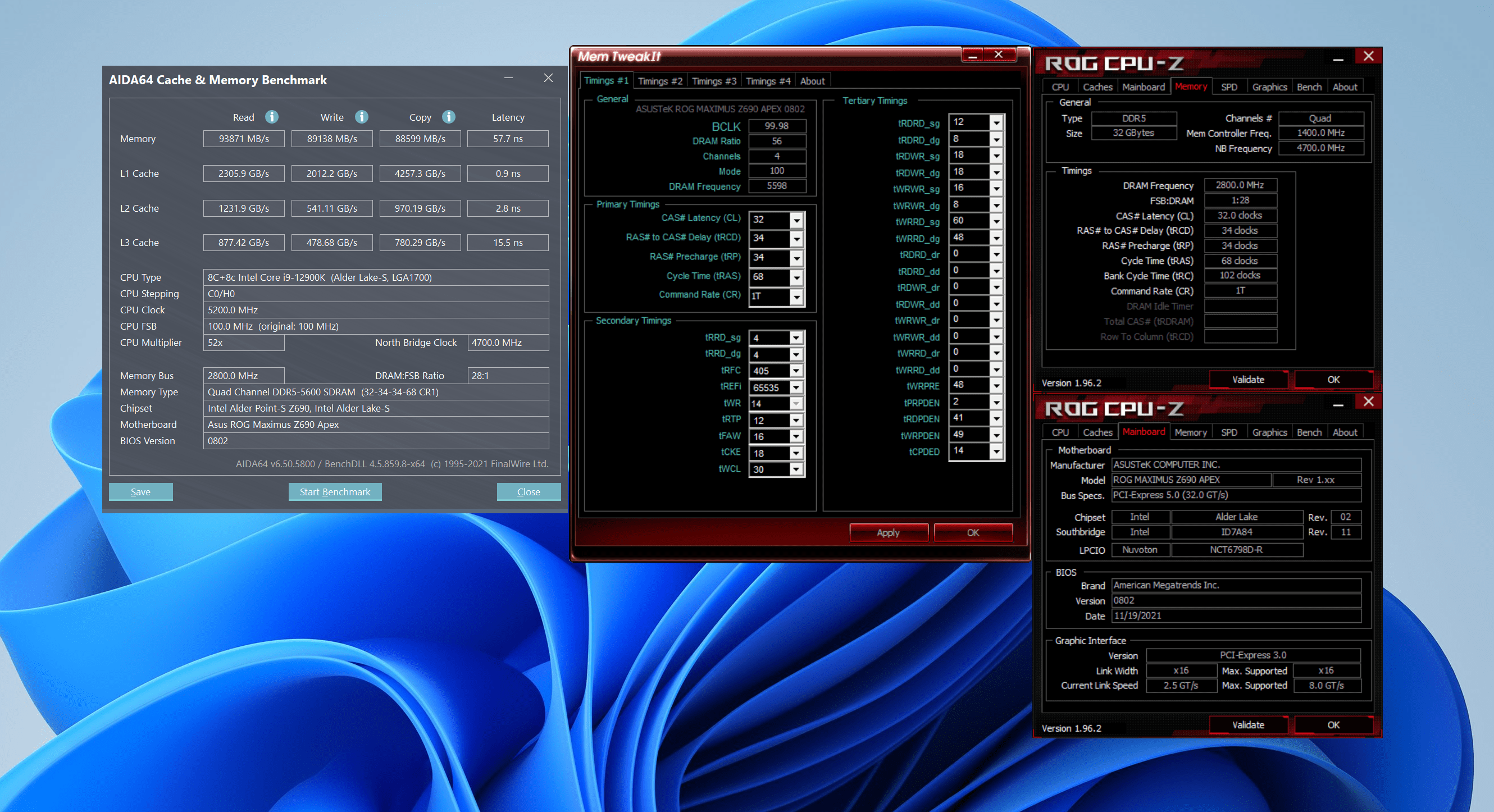Image resolution: width=1494 pixels, height=812 pixels.
Task: Click the BCLK value 99.98 field
Action: 777,126
